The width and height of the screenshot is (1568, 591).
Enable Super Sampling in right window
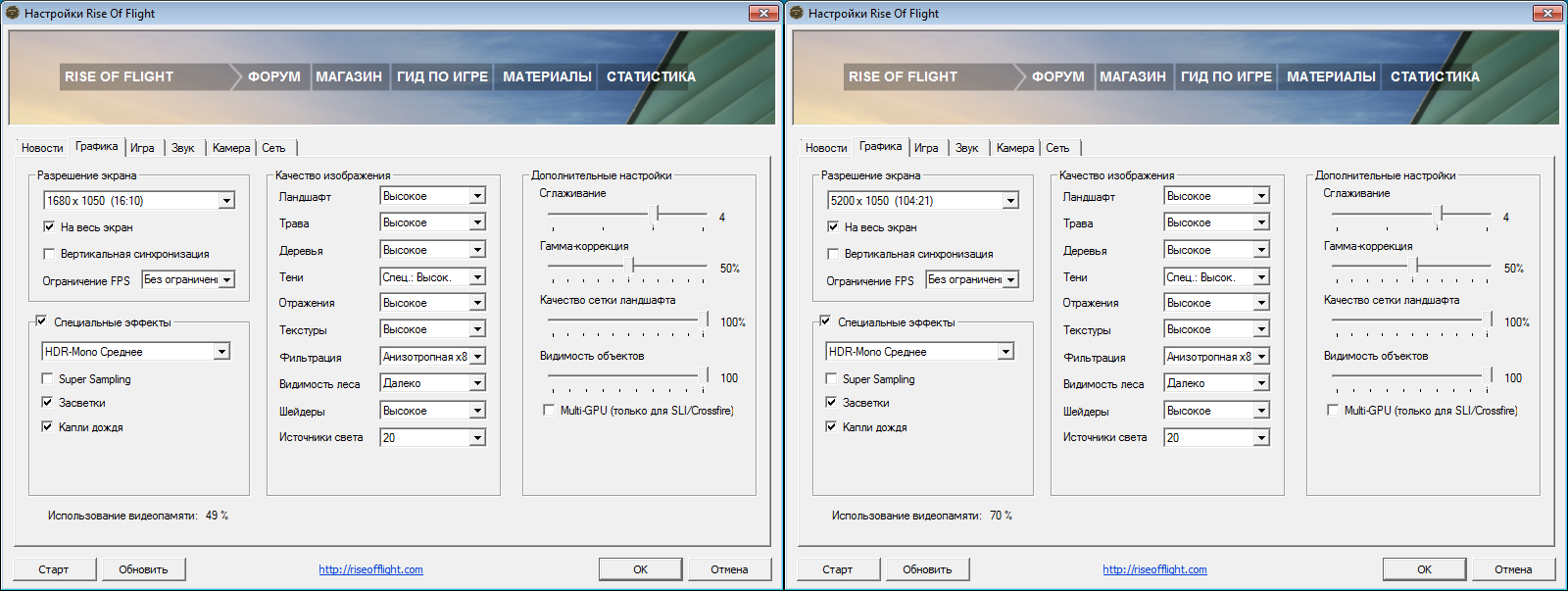tap(831, 378)
